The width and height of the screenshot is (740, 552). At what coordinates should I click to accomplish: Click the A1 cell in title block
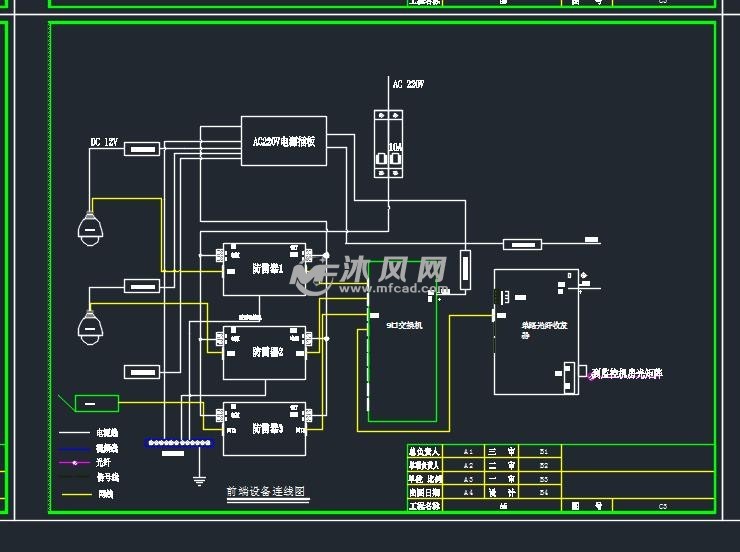click(468, 452)
